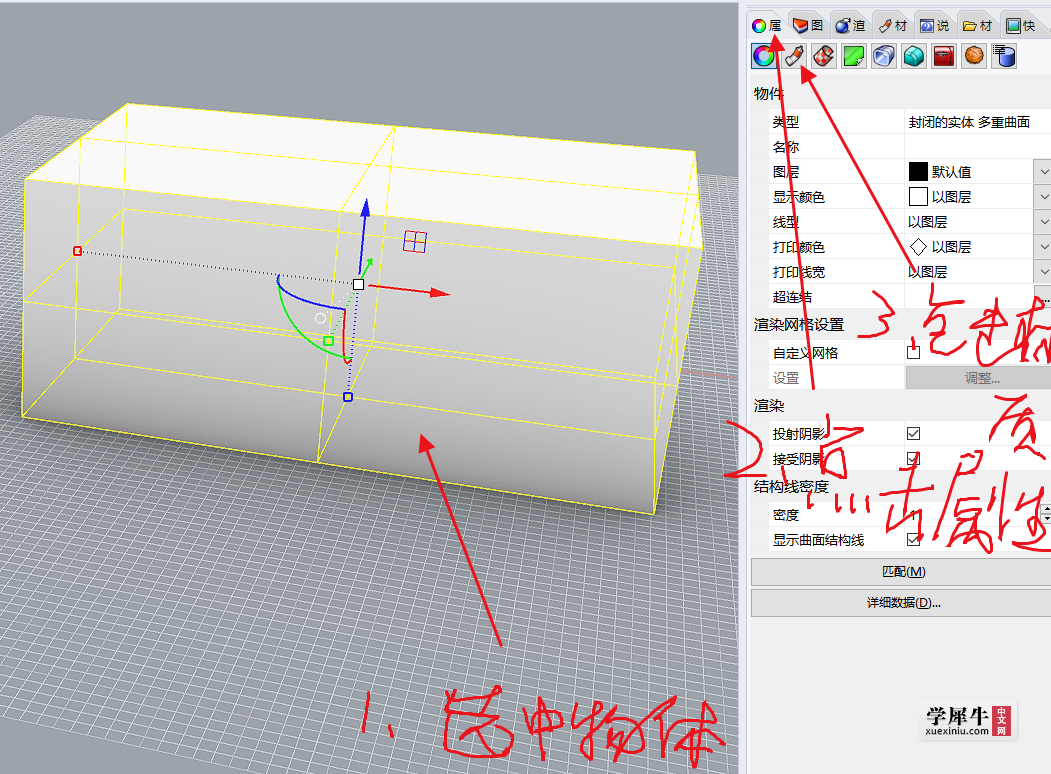
Task: Click the 渲染网格设置 section header
Action: point(798,325)
